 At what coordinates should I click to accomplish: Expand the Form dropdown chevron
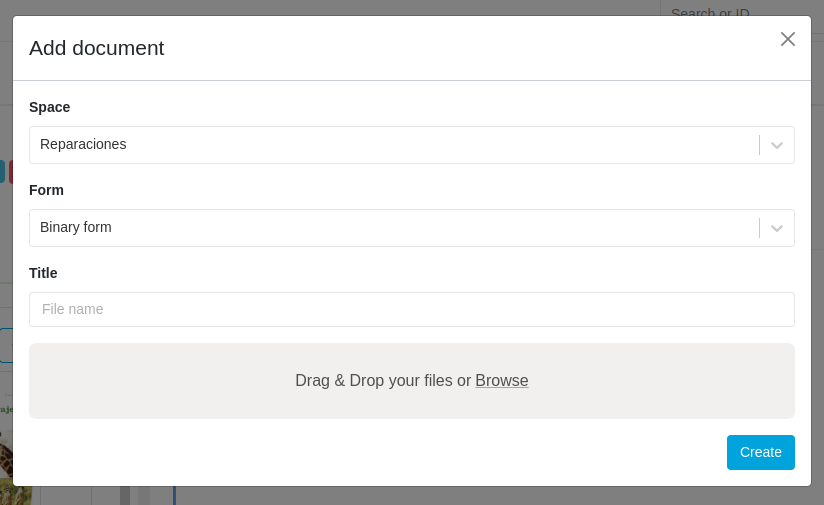777,228
